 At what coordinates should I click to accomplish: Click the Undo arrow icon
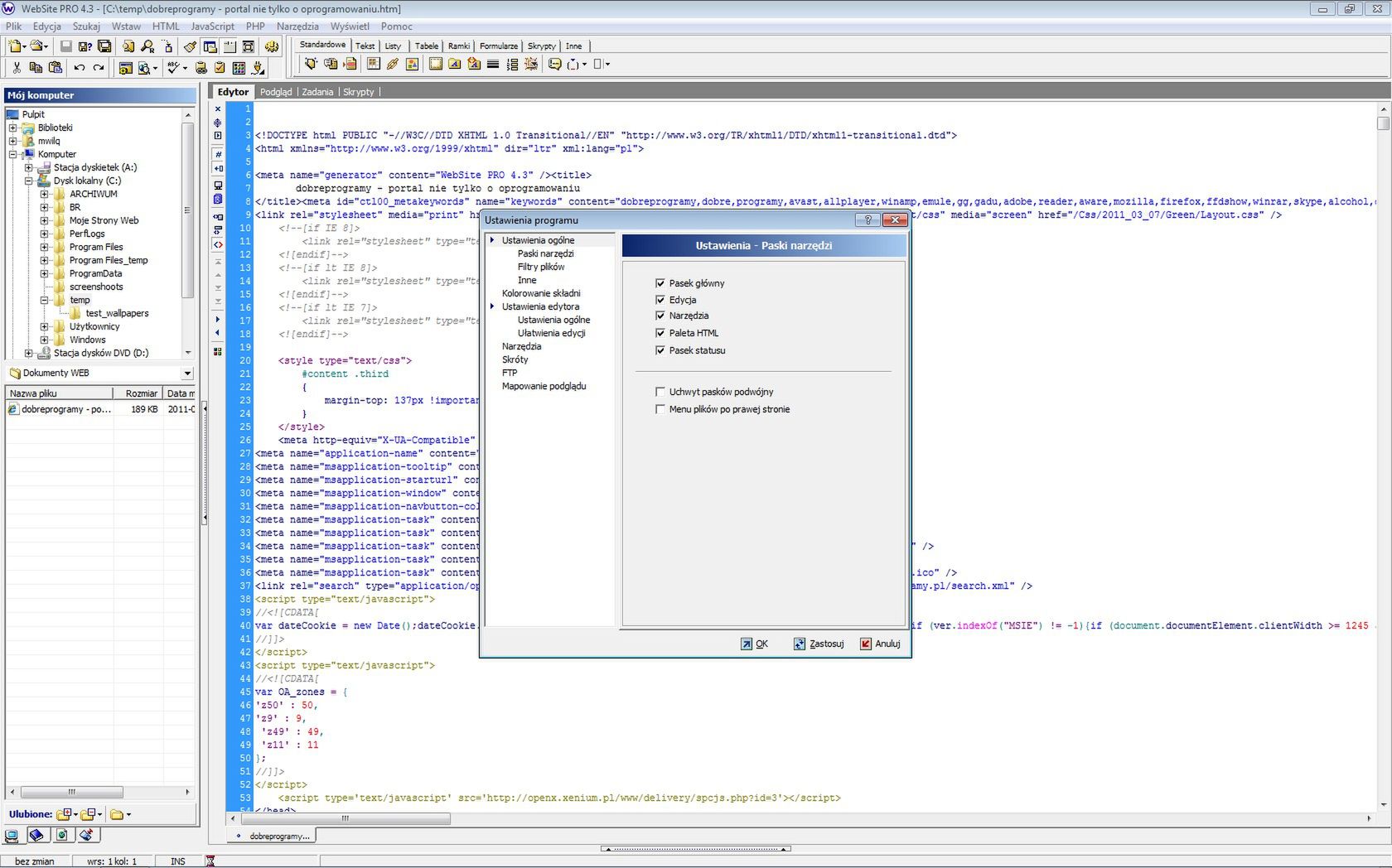click(x=80, y=68)
